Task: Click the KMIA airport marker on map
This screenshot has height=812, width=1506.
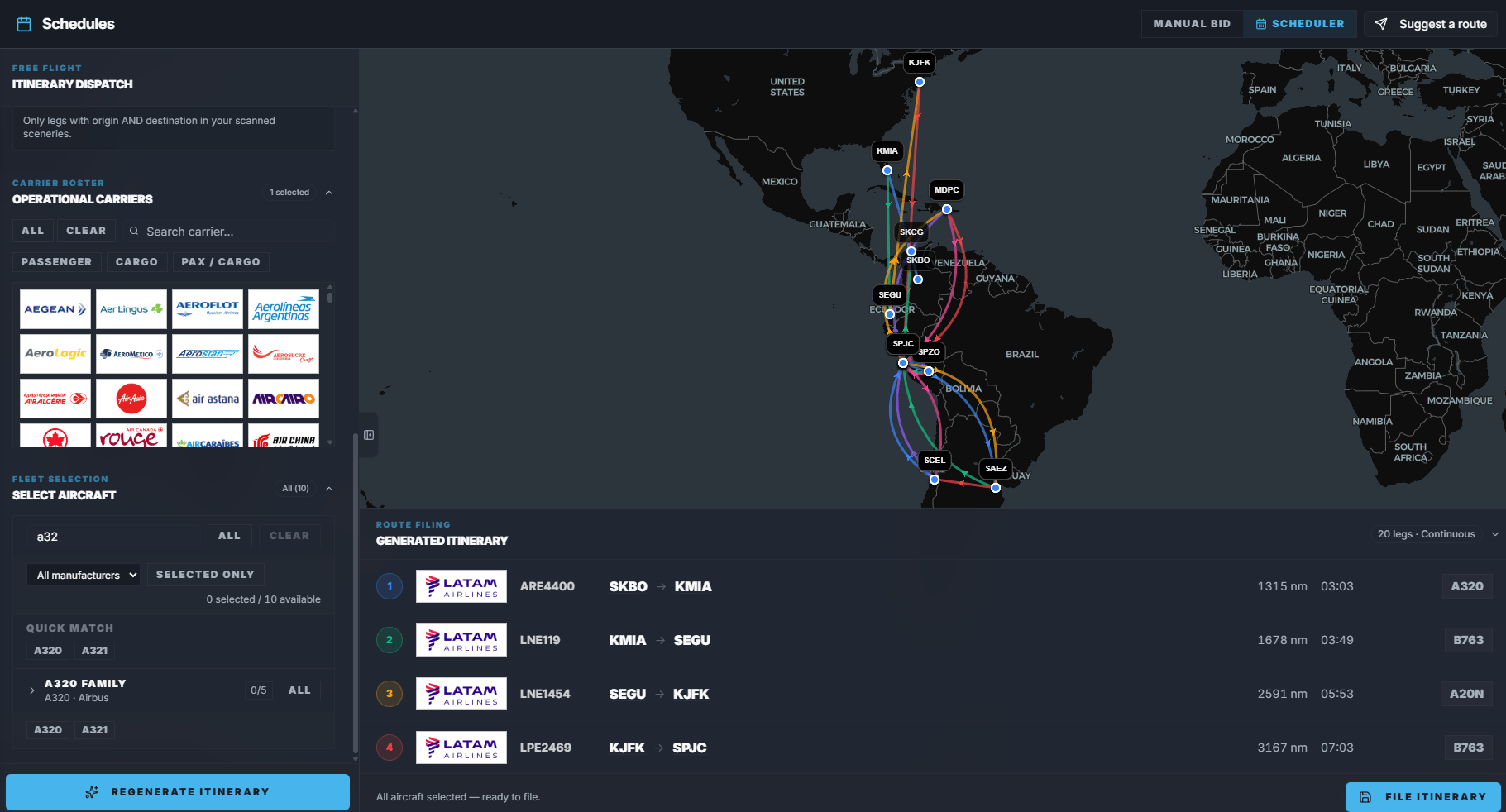Action: tap(887, 170)
